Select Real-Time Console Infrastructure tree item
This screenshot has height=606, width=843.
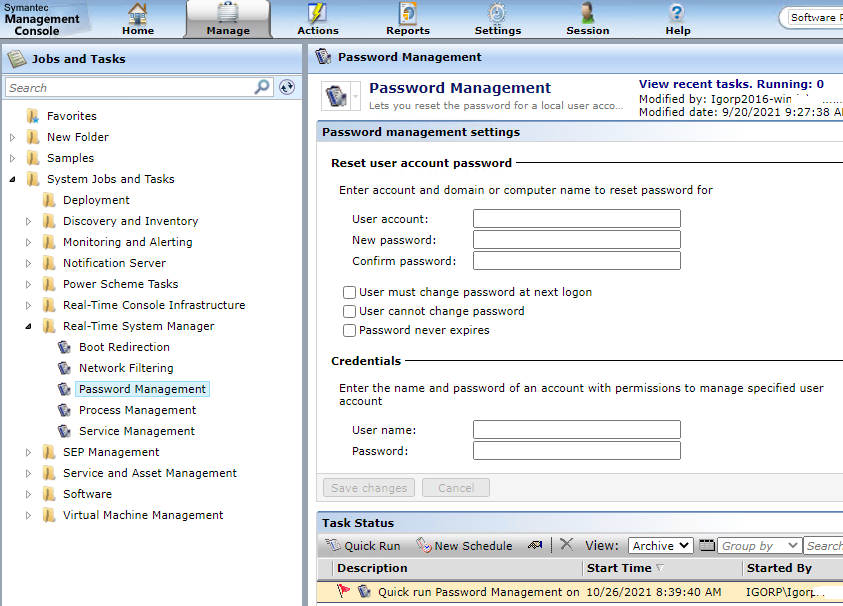(x=154, y=305)
